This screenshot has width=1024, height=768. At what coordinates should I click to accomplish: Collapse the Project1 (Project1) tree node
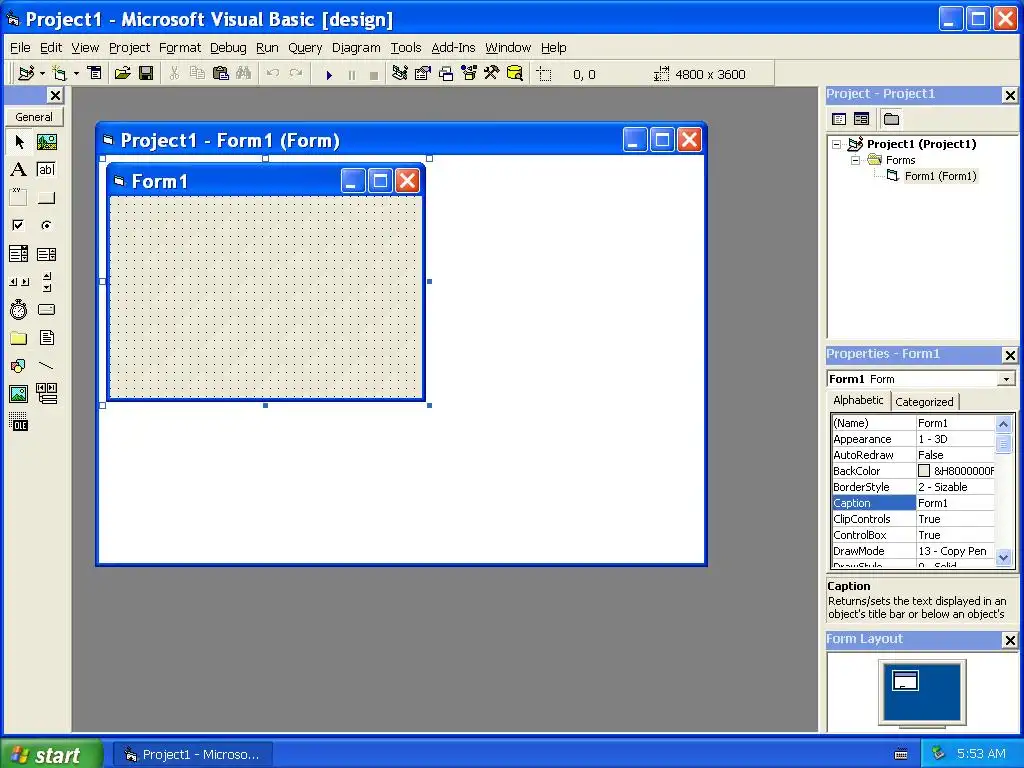[837, 144]
